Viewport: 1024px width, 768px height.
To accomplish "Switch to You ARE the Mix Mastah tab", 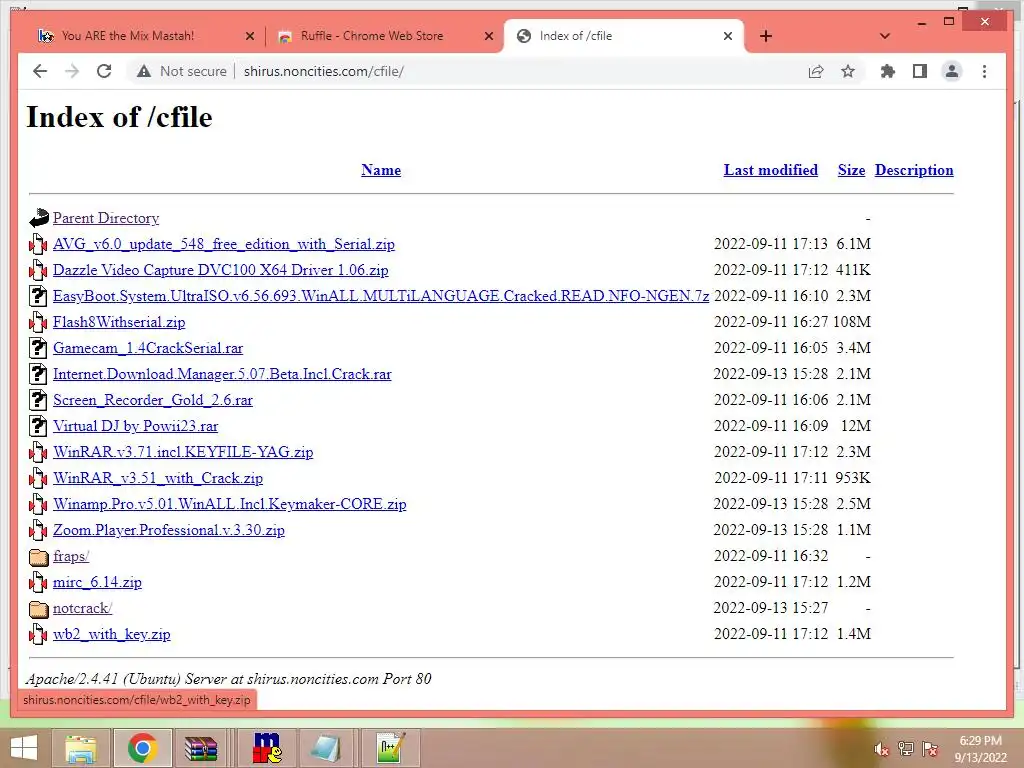I will click(x=127, y=36).
